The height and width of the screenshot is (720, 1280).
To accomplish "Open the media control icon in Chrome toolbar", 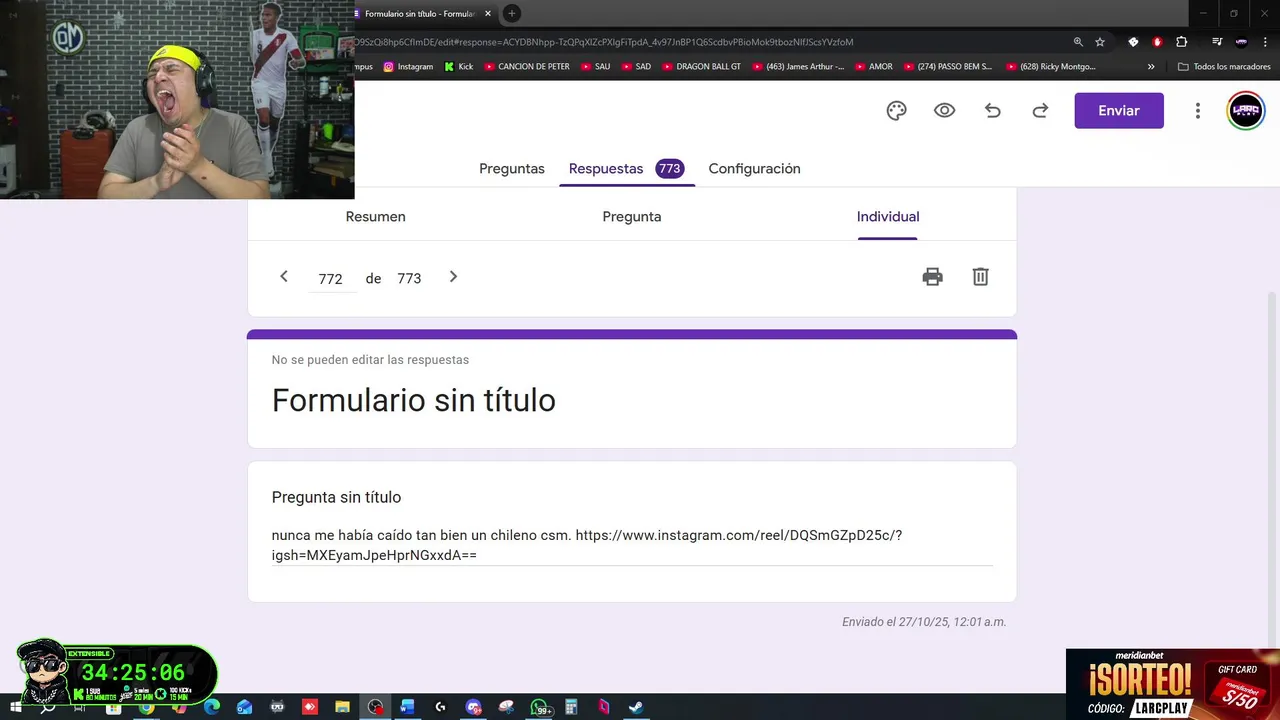I will 1217,42.
